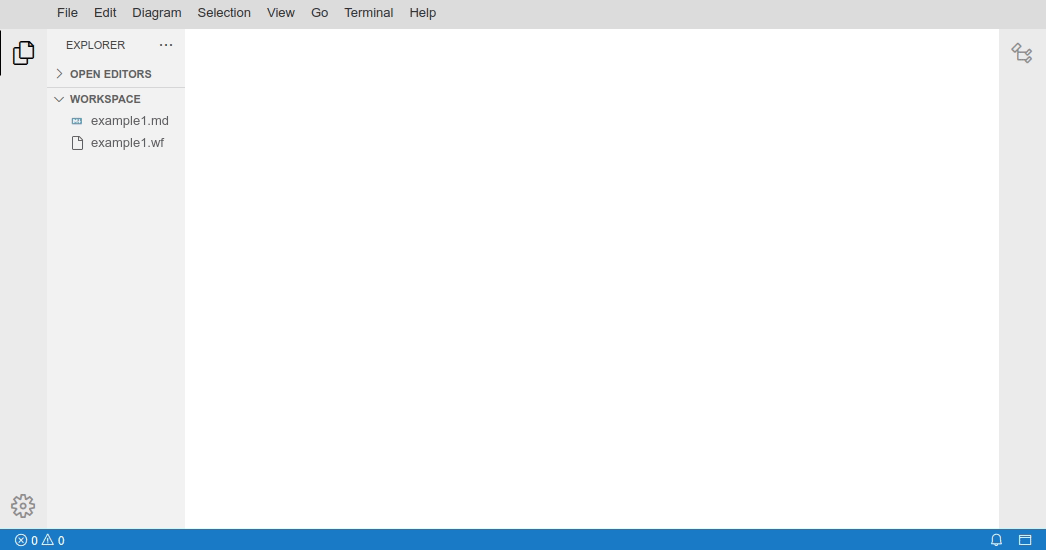
Task: Open Problems via error and warning counts
Action: pos(40,540)
